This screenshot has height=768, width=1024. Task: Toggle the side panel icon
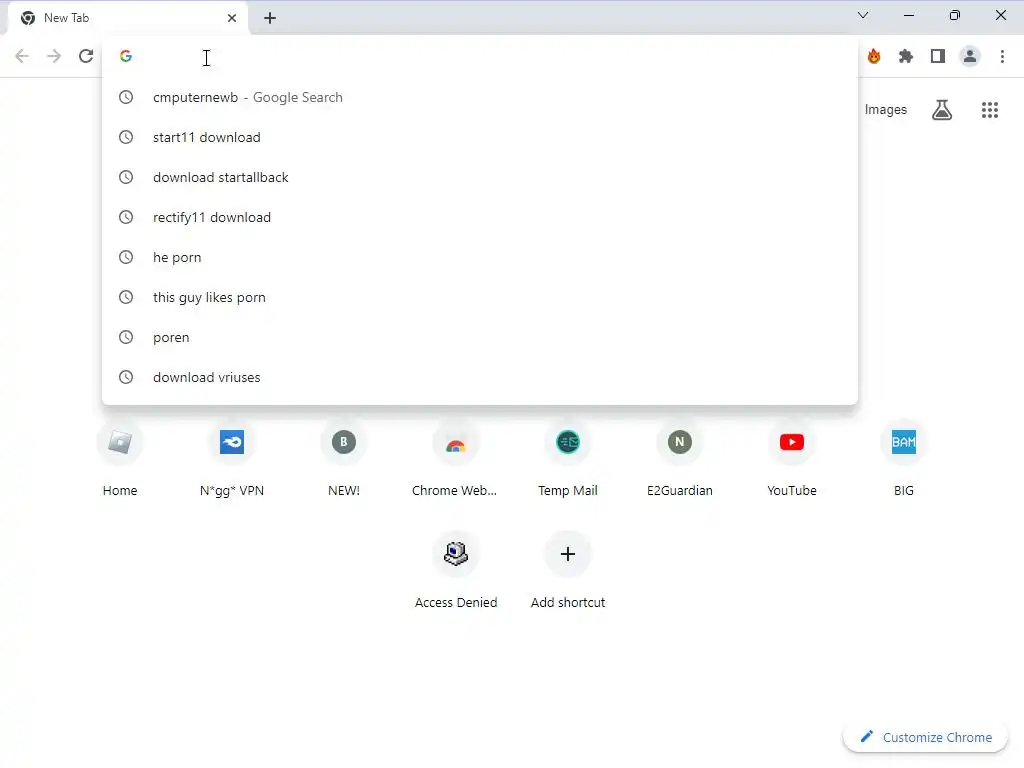pyautogui.click(x=938, y=56)
